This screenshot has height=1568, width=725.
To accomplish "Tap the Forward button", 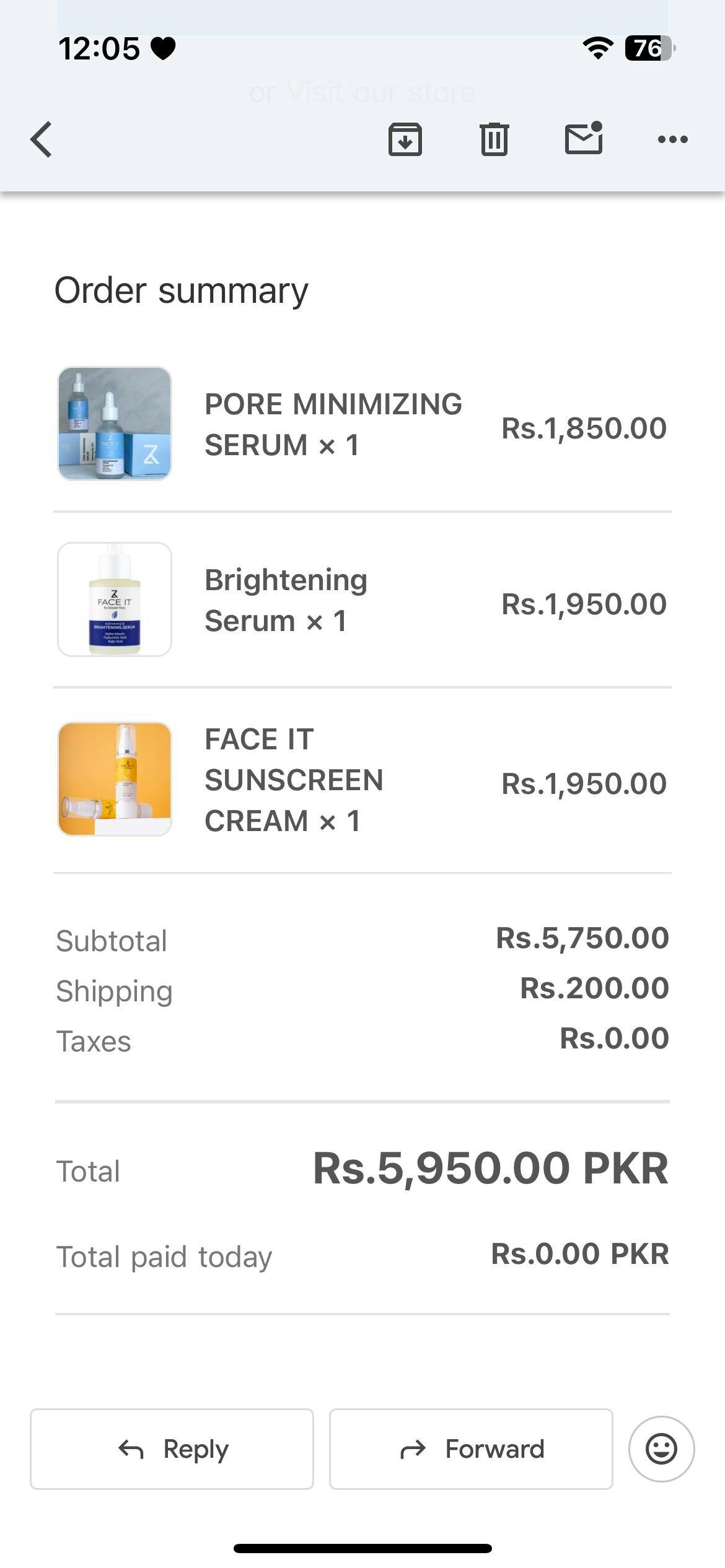I will tap(471, 1449).
